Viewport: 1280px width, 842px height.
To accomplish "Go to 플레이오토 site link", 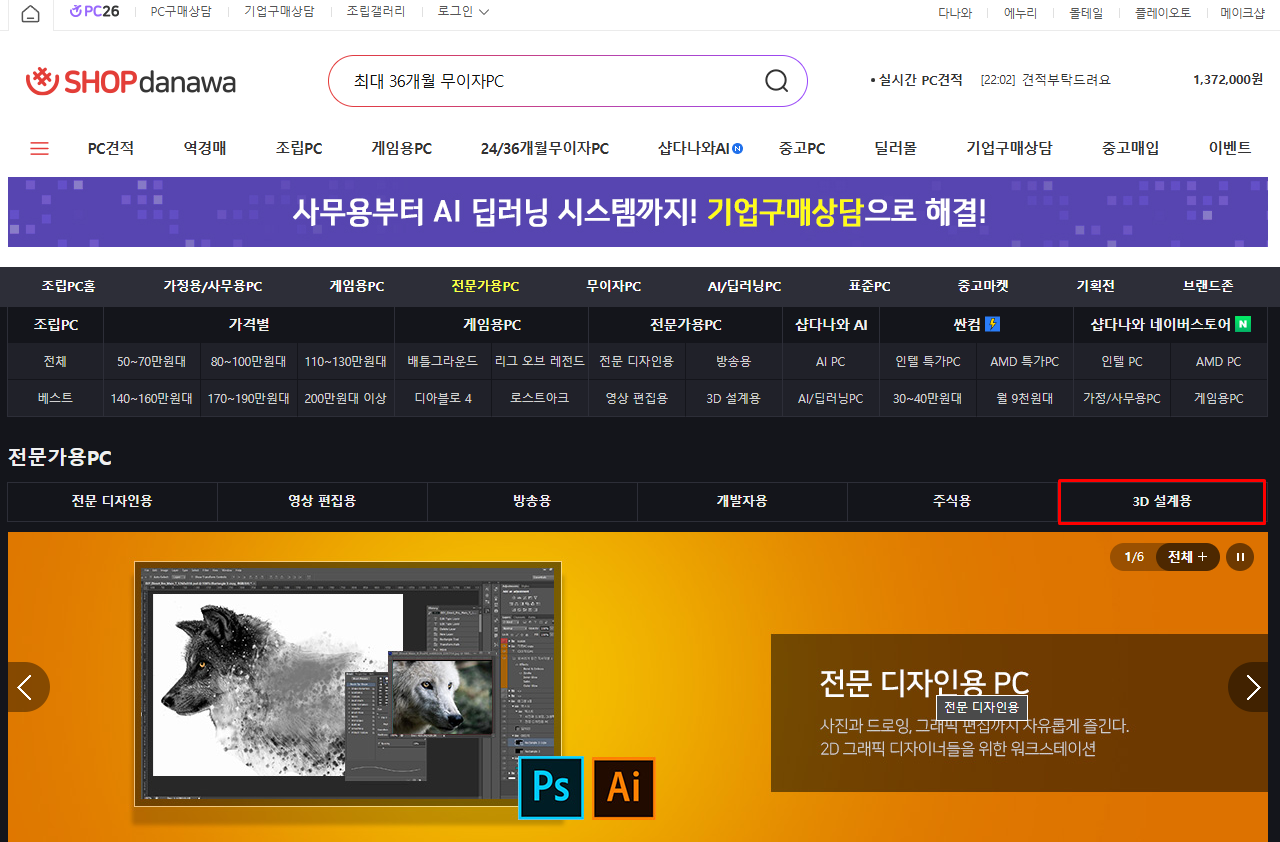I will 1163,13.
